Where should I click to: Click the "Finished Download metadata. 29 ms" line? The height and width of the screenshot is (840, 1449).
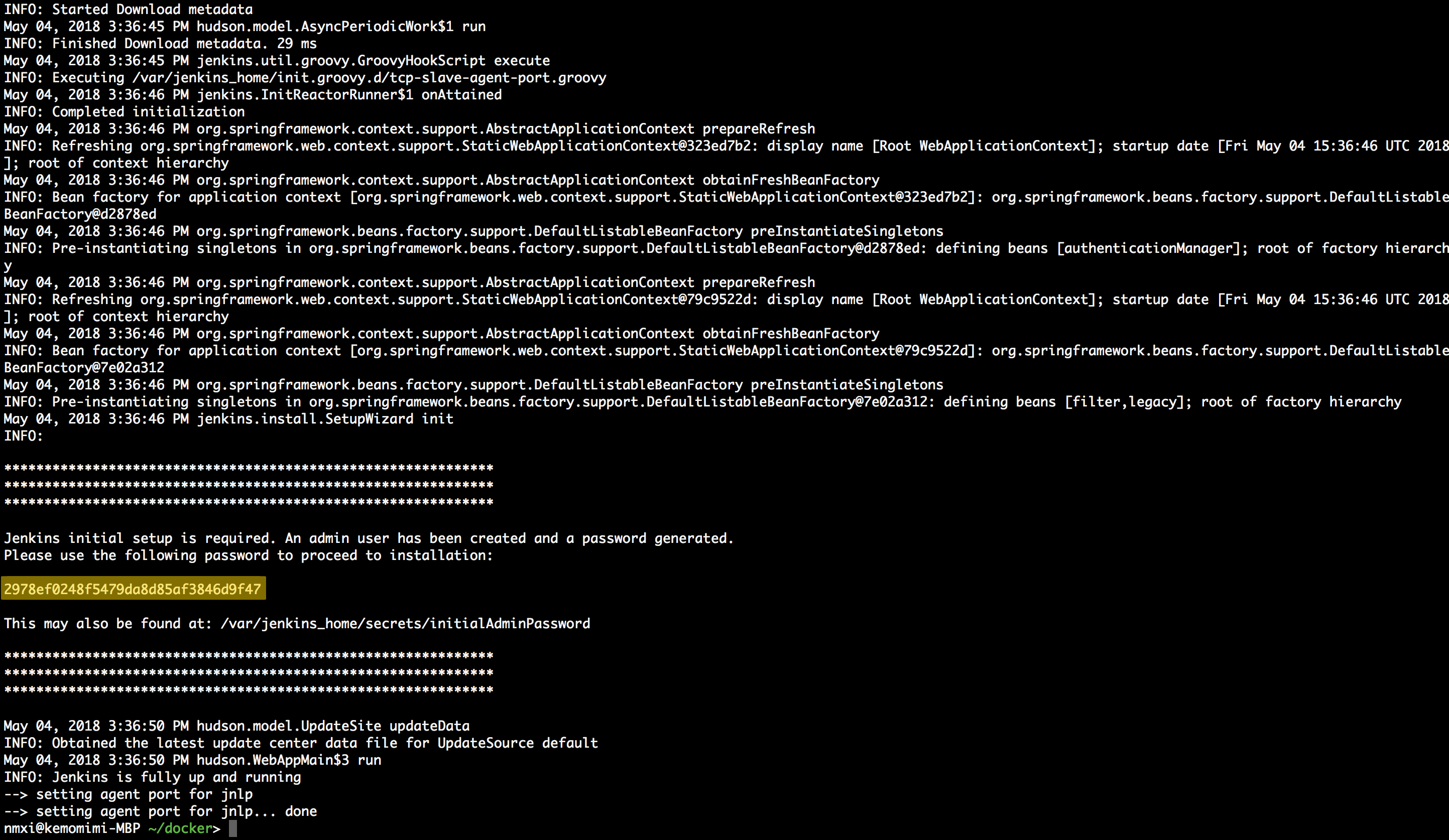pyautogui.click(x=161, y=43)
